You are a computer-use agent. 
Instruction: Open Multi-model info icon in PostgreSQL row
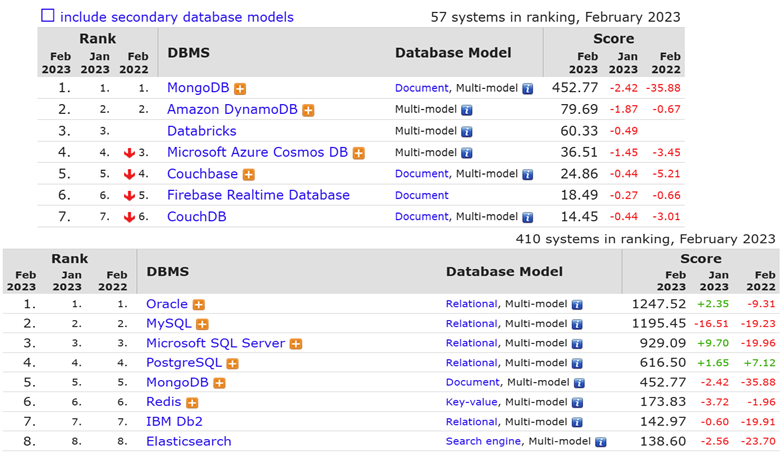tap(577, 364)
